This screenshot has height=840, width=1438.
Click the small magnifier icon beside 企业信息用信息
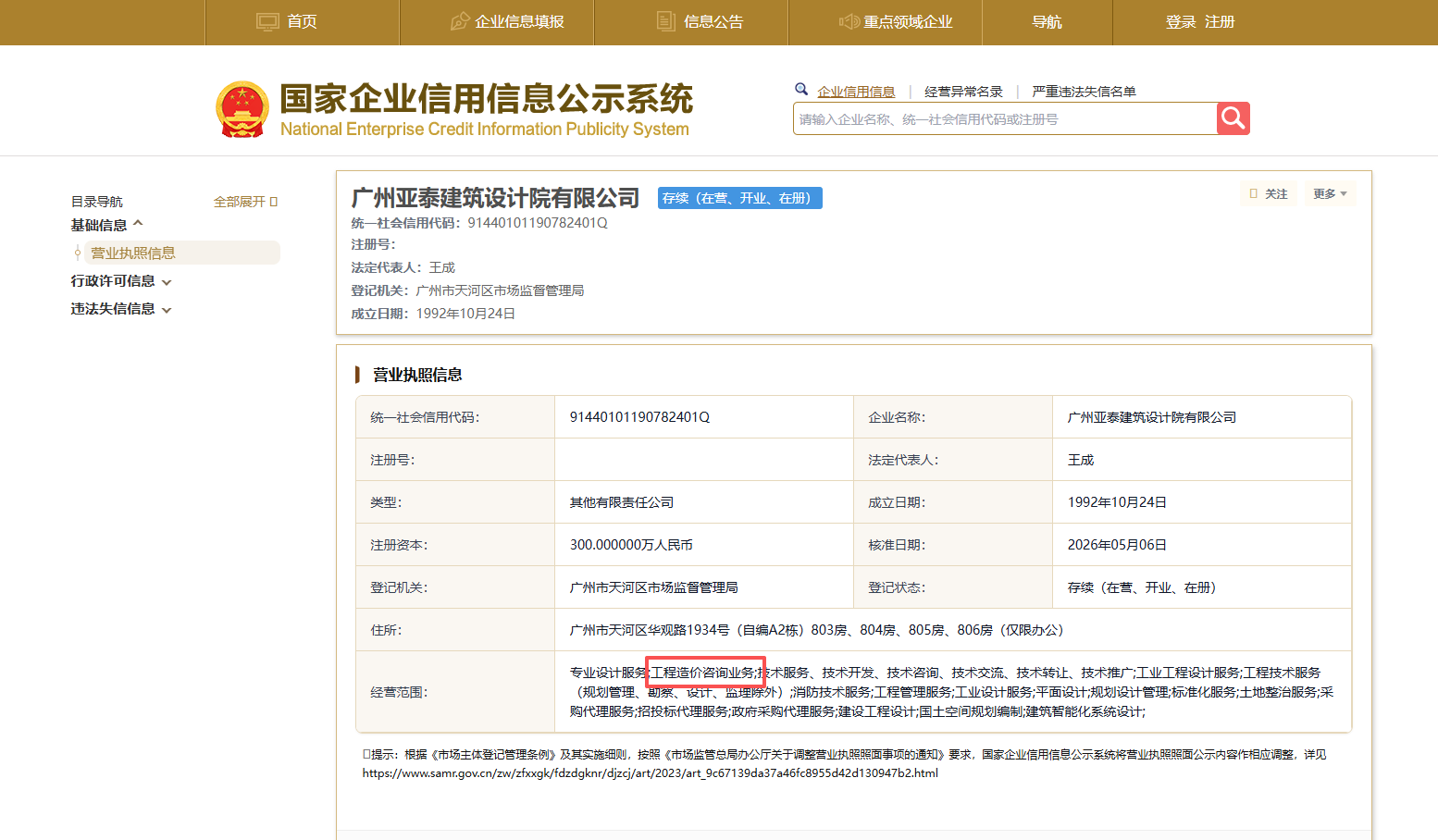(x=801, y=90)
